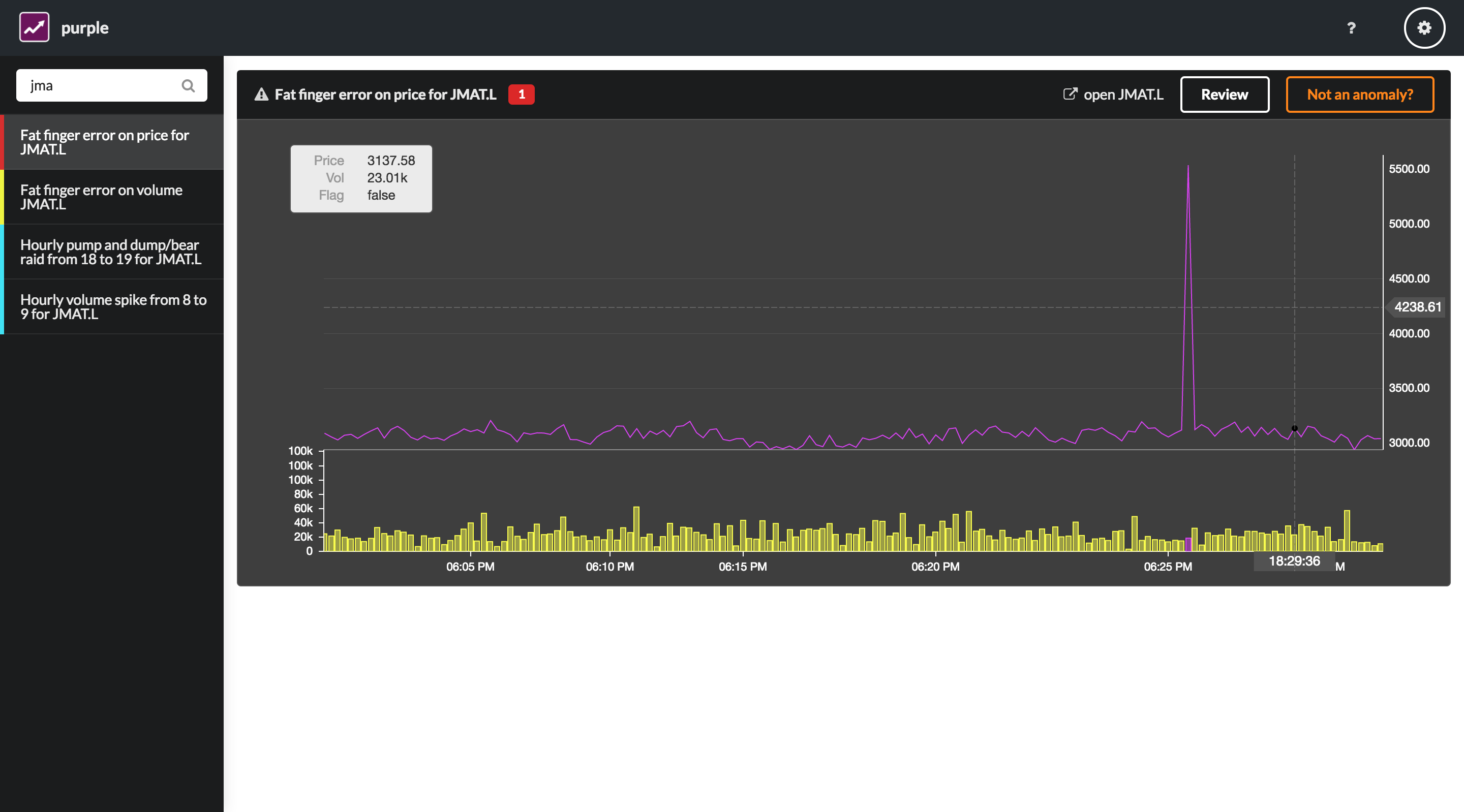Click the black data point on the price line
This screenshot has height=812, width=1464.
[x=1295, y=428]
